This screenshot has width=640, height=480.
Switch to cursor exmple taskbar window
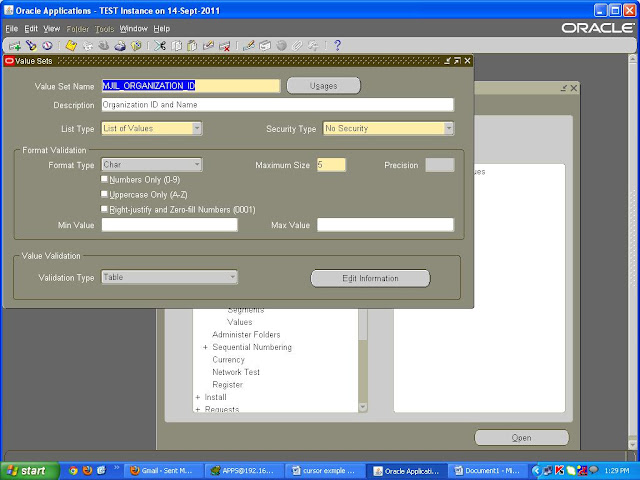coord(324,471)
